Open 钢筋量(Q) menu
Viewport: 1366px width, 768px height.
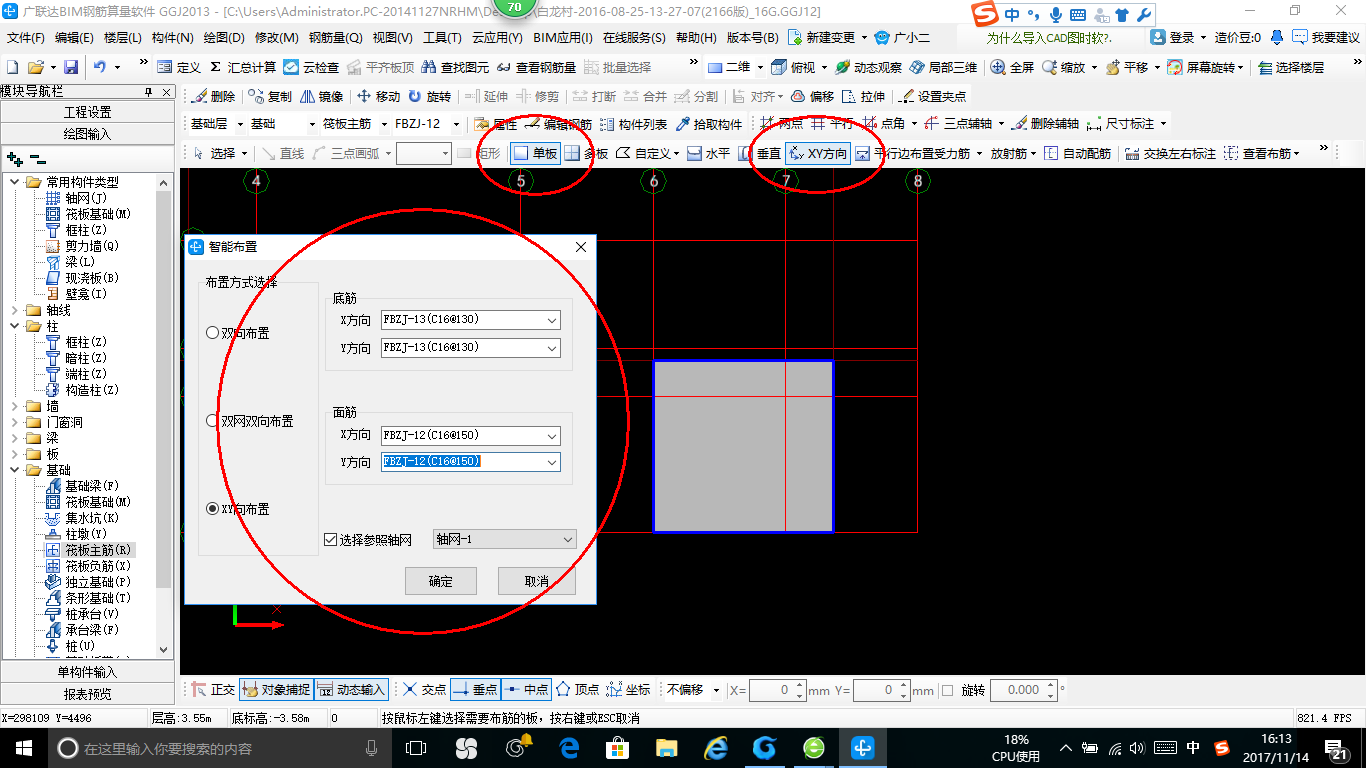pyautogui.click(x=335, y=38)
